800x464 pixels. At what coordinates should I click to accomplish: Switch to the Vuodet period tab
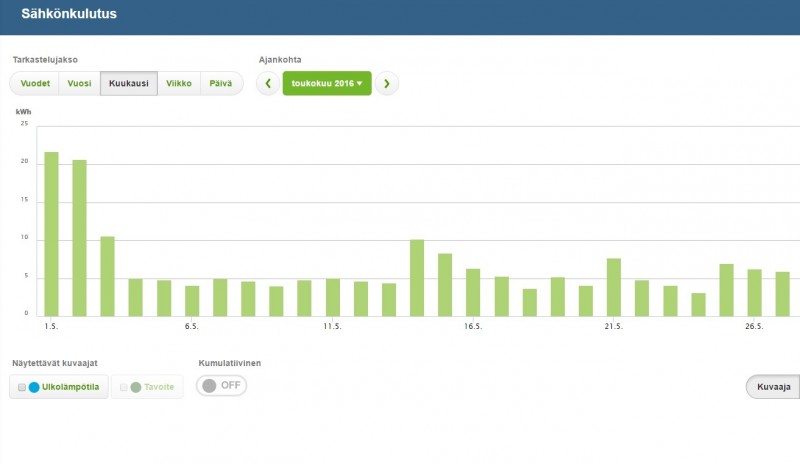[x=35, y=84]
